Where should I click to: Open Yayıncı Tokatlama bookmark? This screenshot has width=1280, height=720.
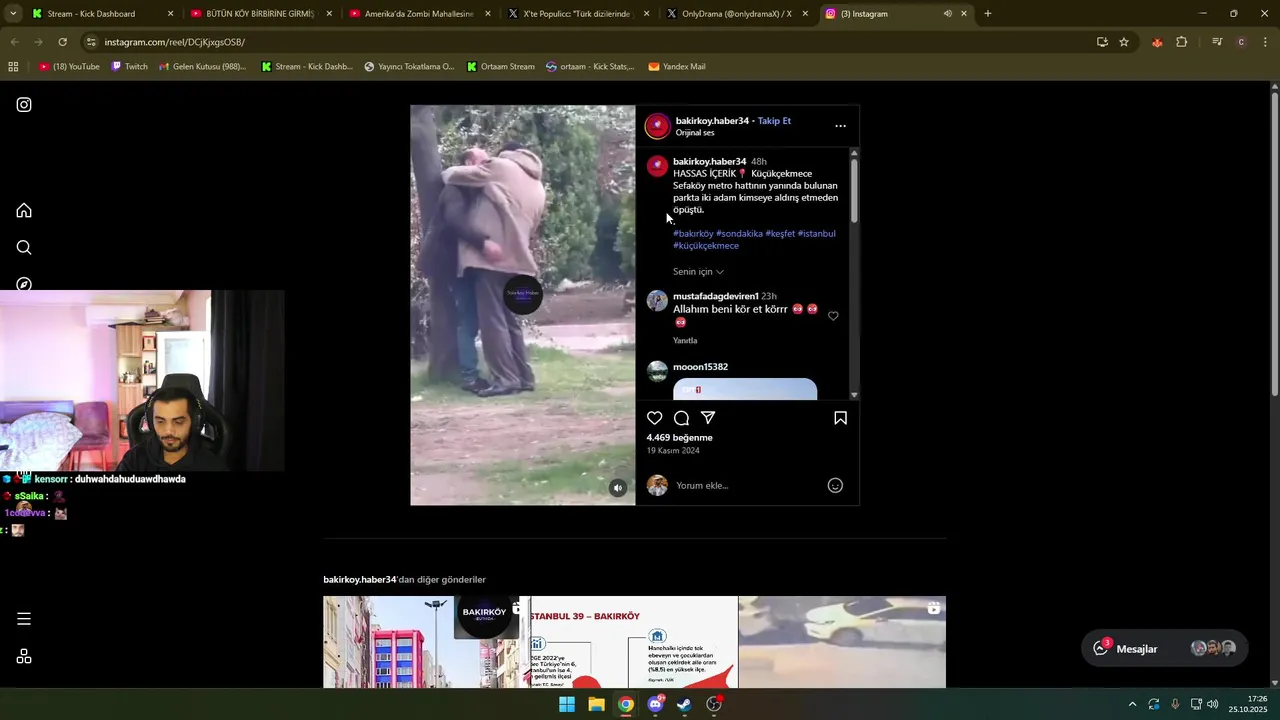(409, 67)
